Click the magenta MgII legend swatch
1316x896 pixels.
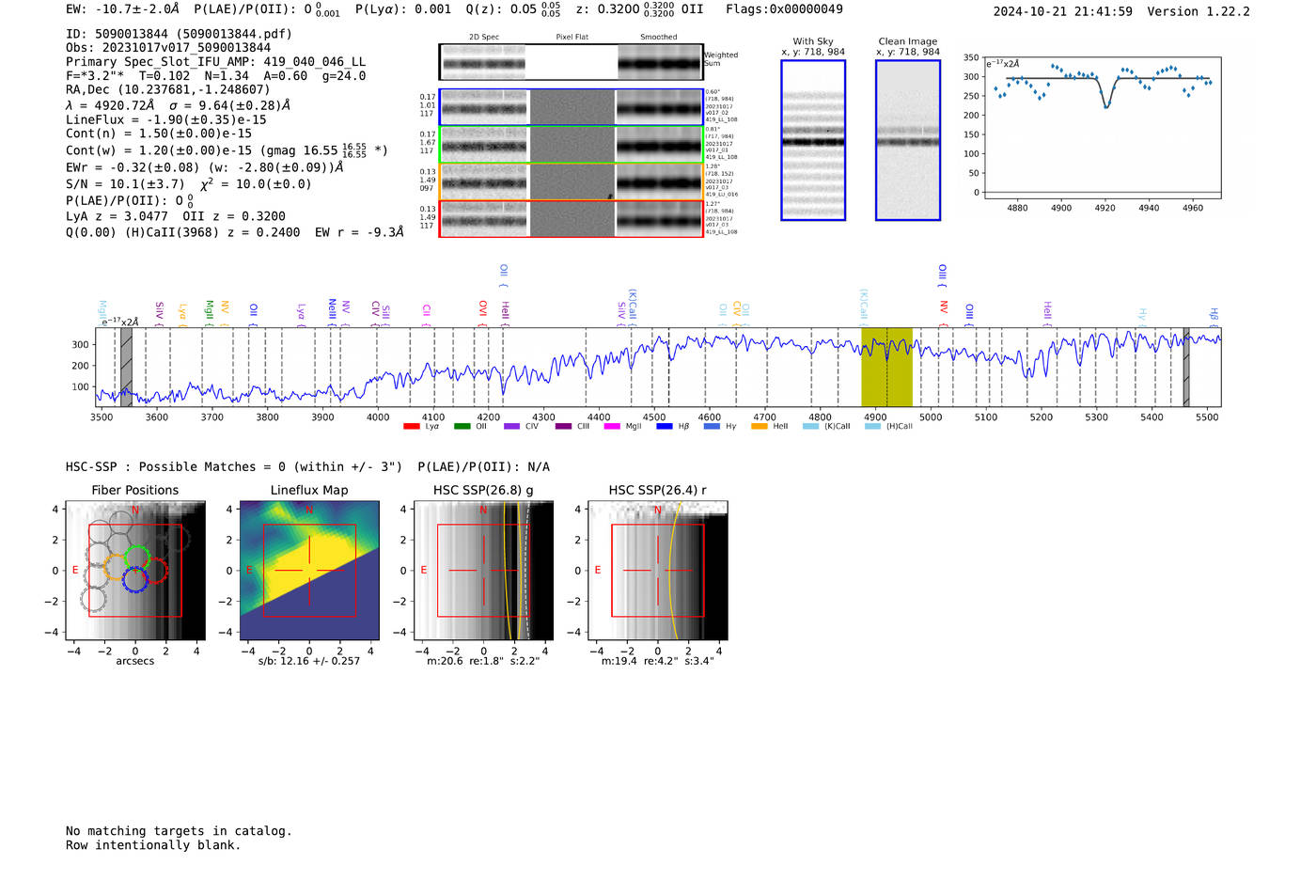click(612, 427)
